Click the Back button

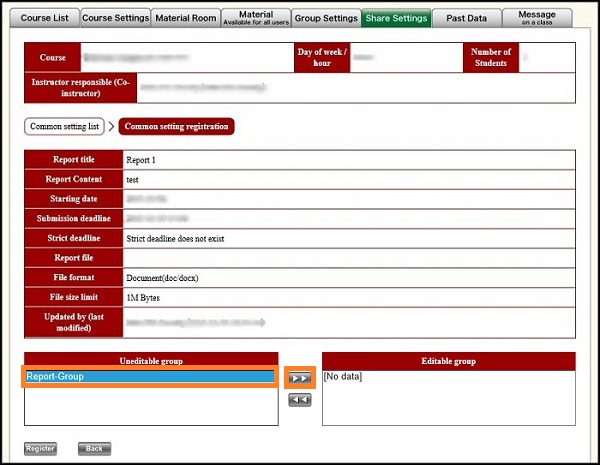click(94, 449)
